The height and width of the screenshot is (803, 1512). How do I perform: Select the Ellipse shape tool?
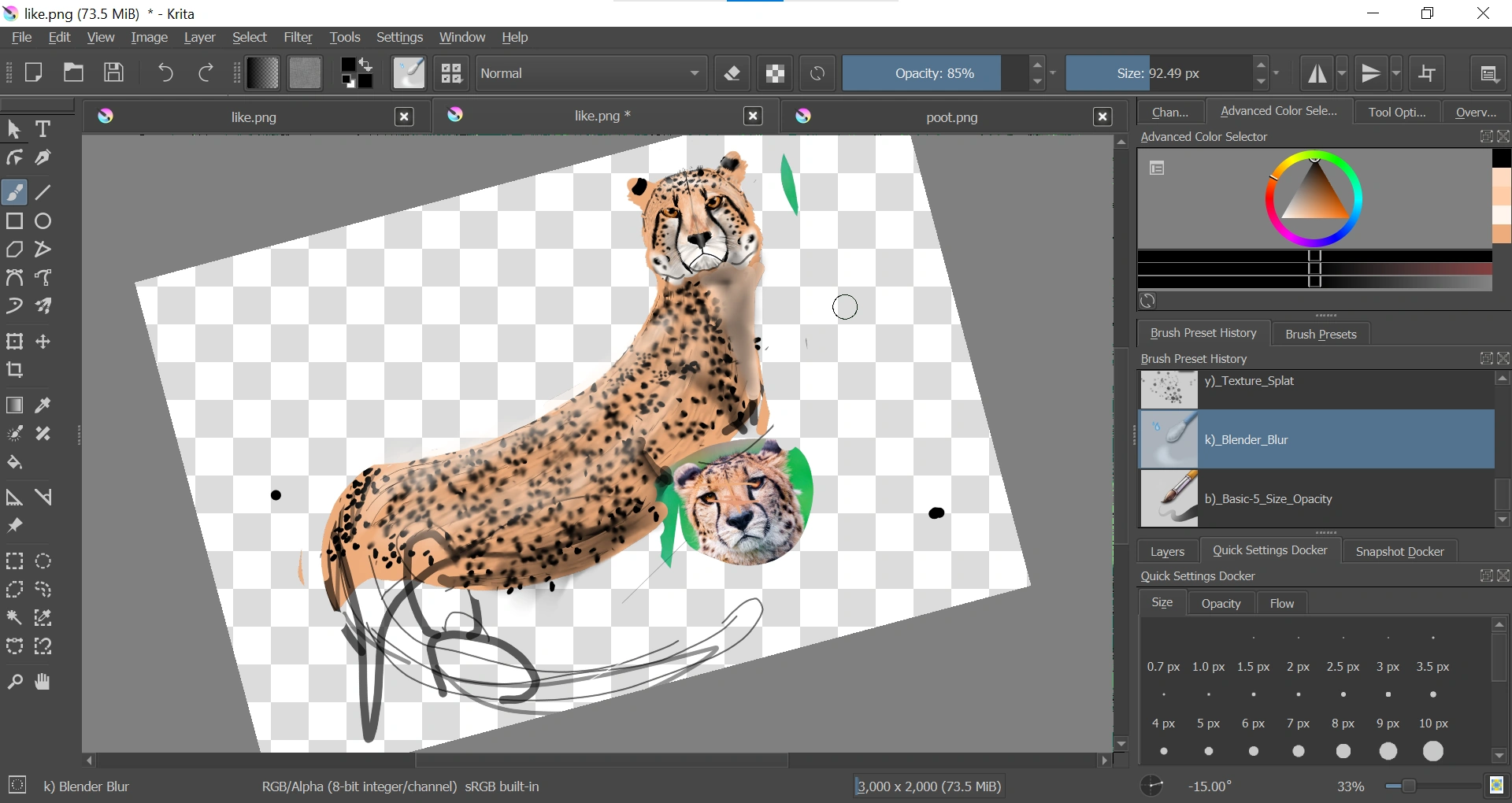43,221
